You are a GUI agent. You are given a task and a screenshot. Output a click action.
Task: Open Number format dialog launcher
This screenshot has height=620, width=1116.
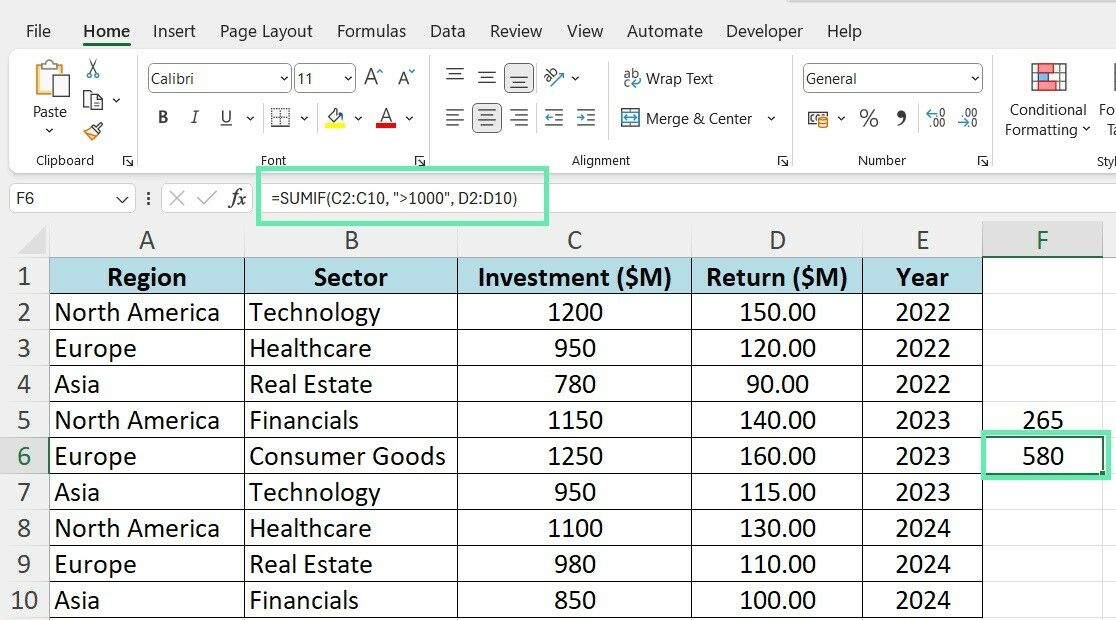(983, 162)
